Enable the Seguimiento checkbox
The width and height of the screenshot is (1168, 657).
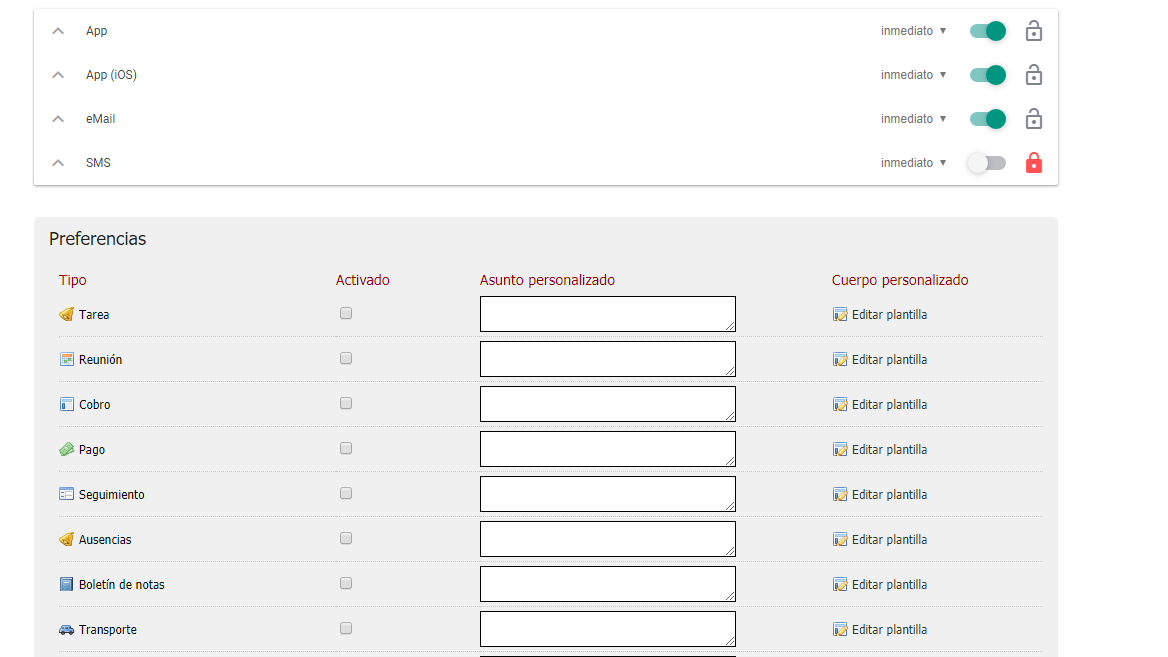click(346, 493)
